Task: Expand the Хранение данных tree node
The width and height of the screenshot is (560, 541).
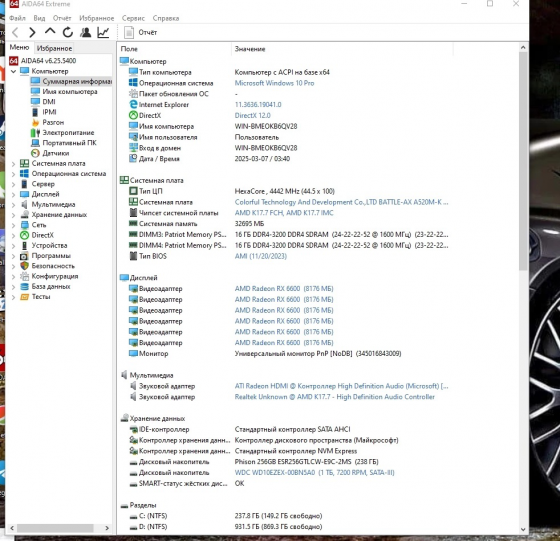Action: point(13,215)
